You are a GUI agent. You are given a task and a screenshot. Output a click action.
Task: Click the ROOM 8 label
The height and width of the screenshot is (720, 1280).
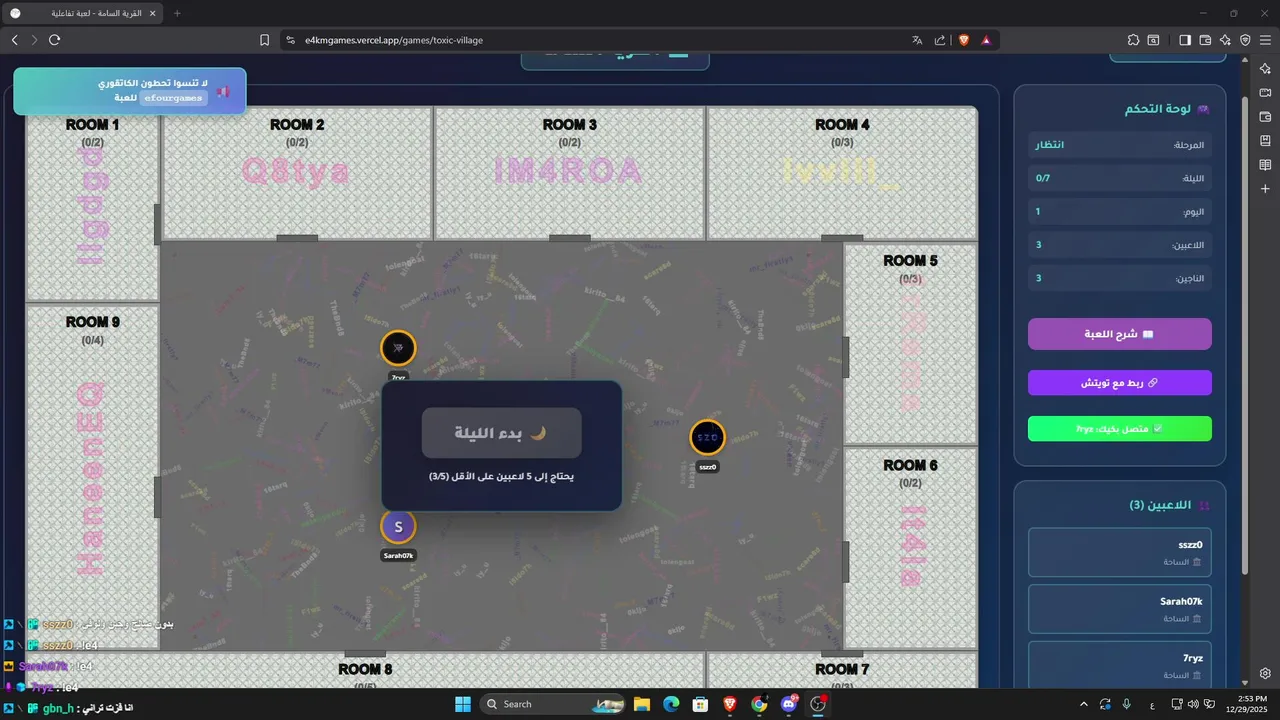(365, 669)
